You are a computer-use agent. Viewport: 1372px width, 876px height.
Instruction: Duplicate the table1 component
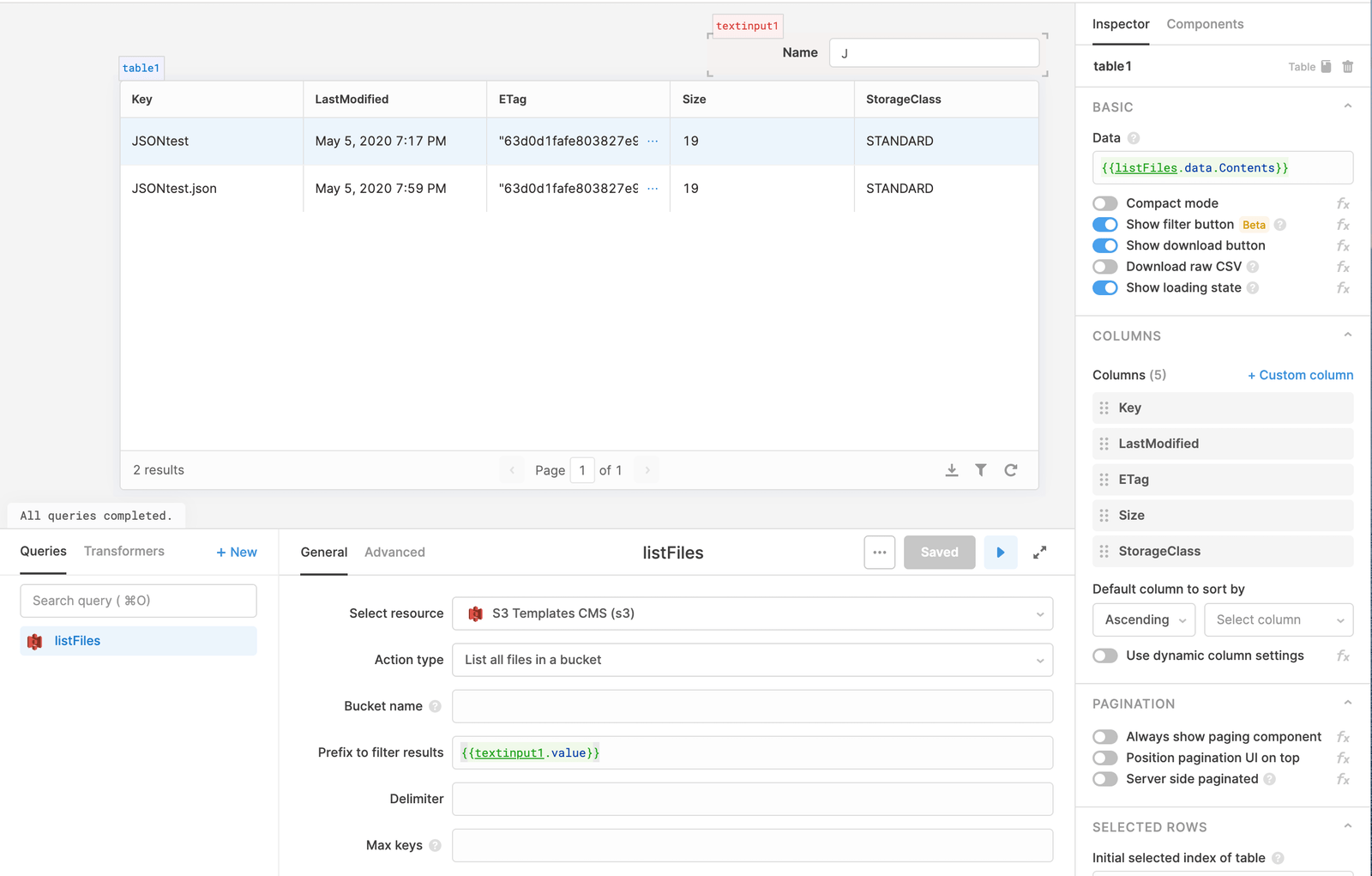[x=1325, y=66]
